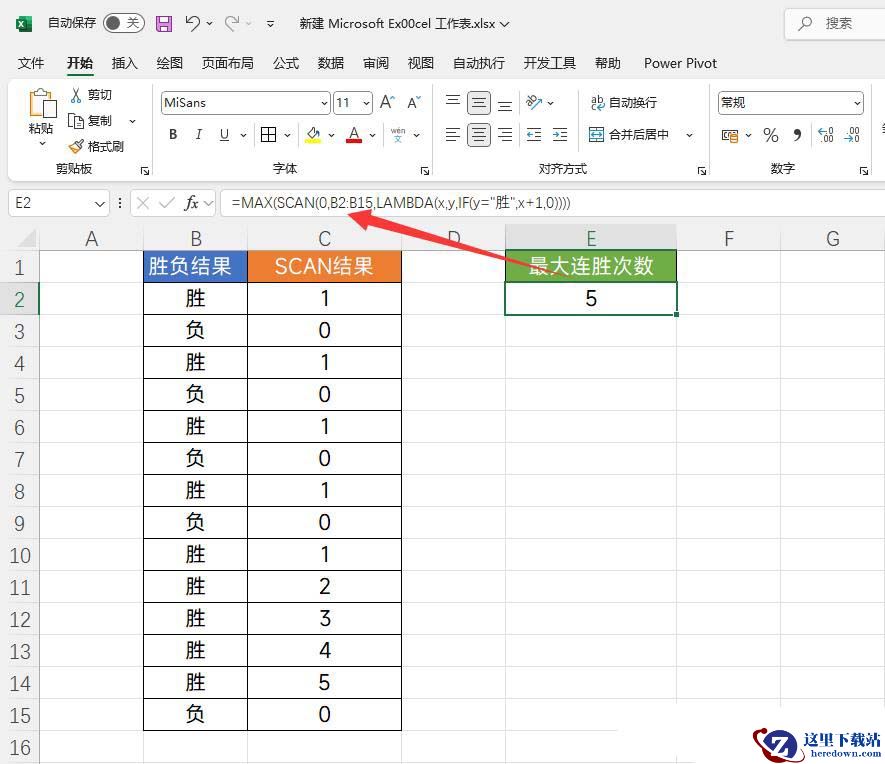Select middle vertical align icon
Image resolution: width=885 pixels, height=764 pixels.
479,103
